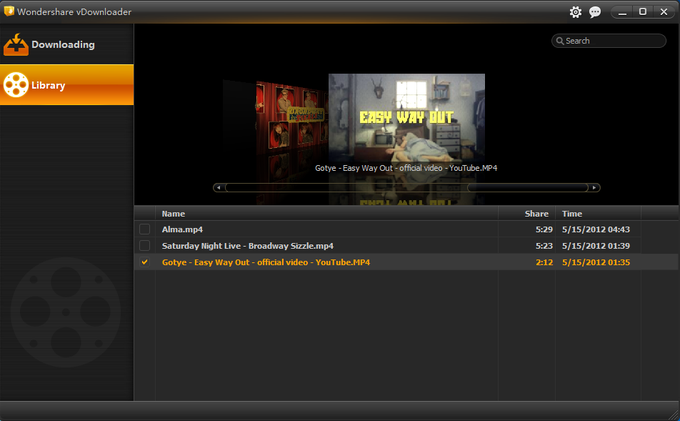Click the 5/15/2012 04:43 timestamp
The image size is (680, 421).
click(596, 229)
